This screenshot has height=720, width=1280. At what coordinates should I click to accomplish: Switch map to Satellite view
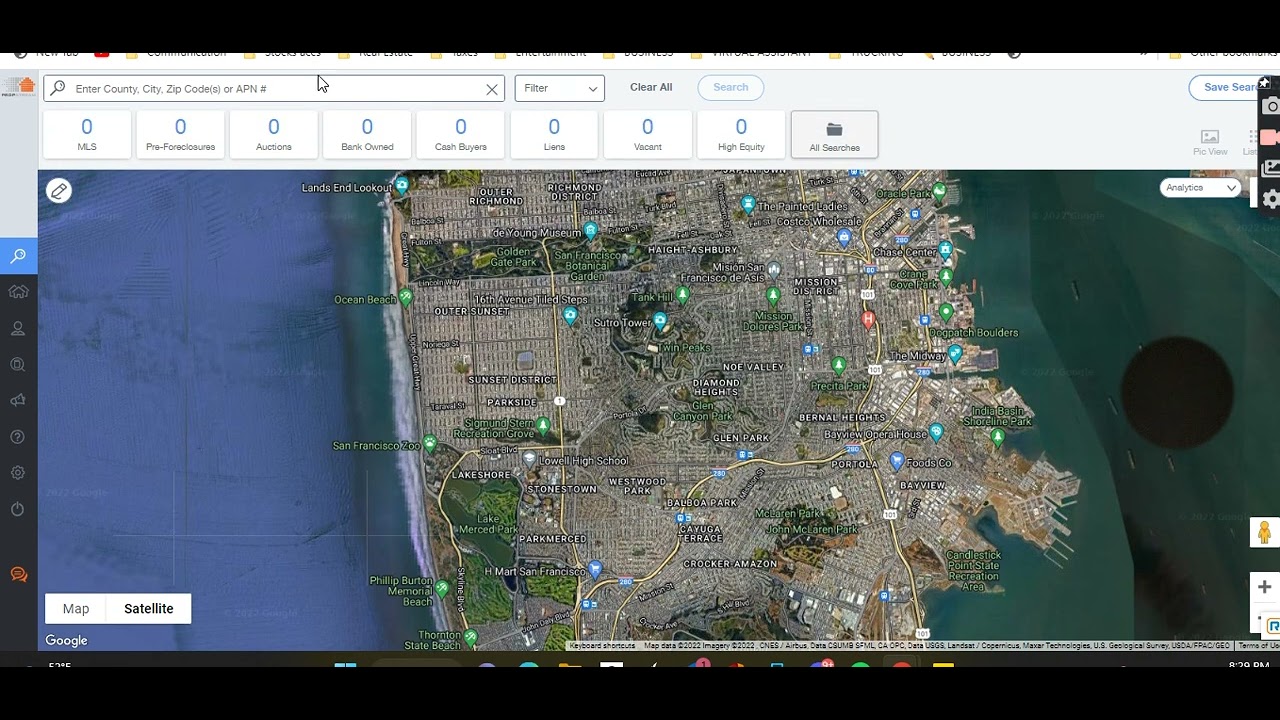tap(149, 609)
